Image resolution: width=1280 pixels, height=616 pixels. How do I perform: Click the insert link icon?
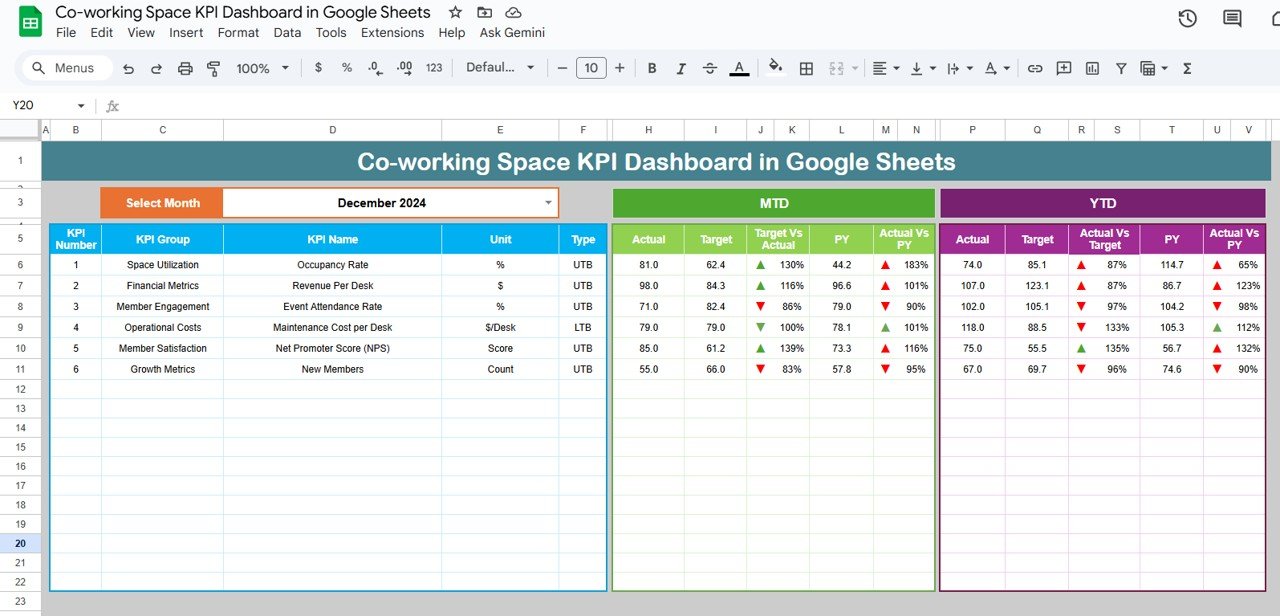(1035, 68)
